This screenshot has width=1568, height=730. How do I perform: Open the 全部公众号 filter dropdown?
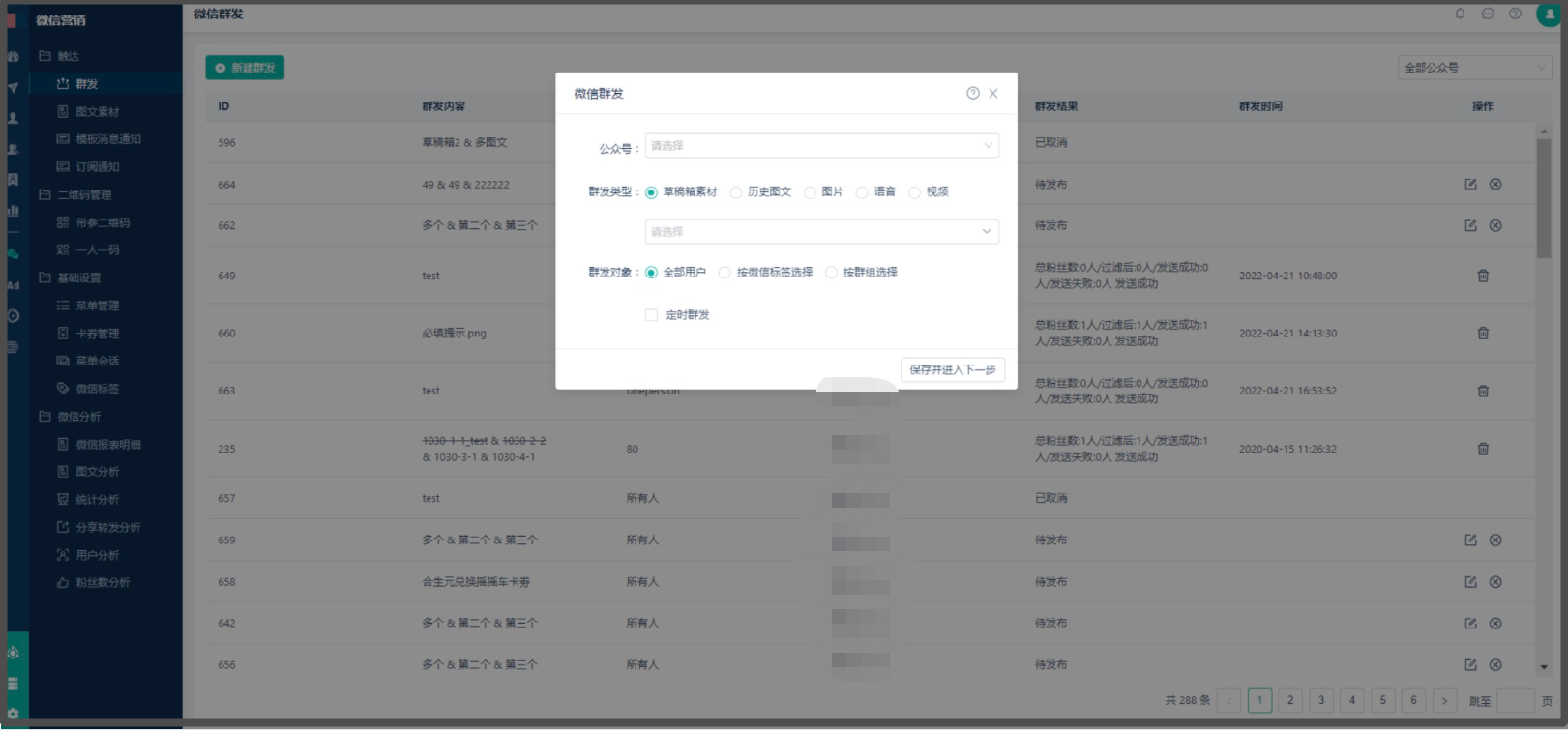[x=1474, y=68]
